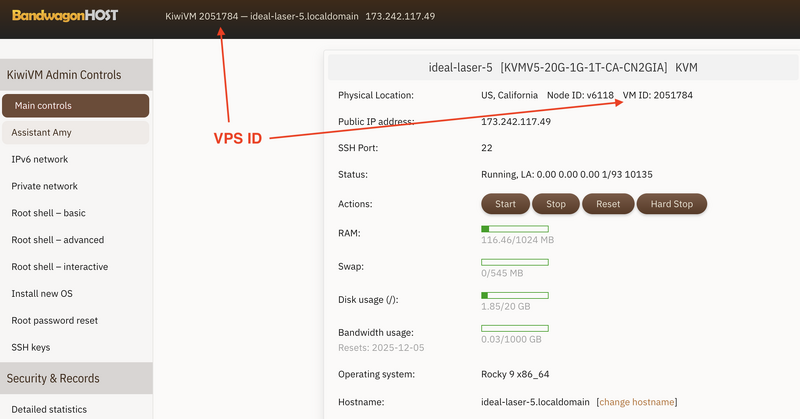Select Install new OS

pyautogui.click(x=42, y=294)
